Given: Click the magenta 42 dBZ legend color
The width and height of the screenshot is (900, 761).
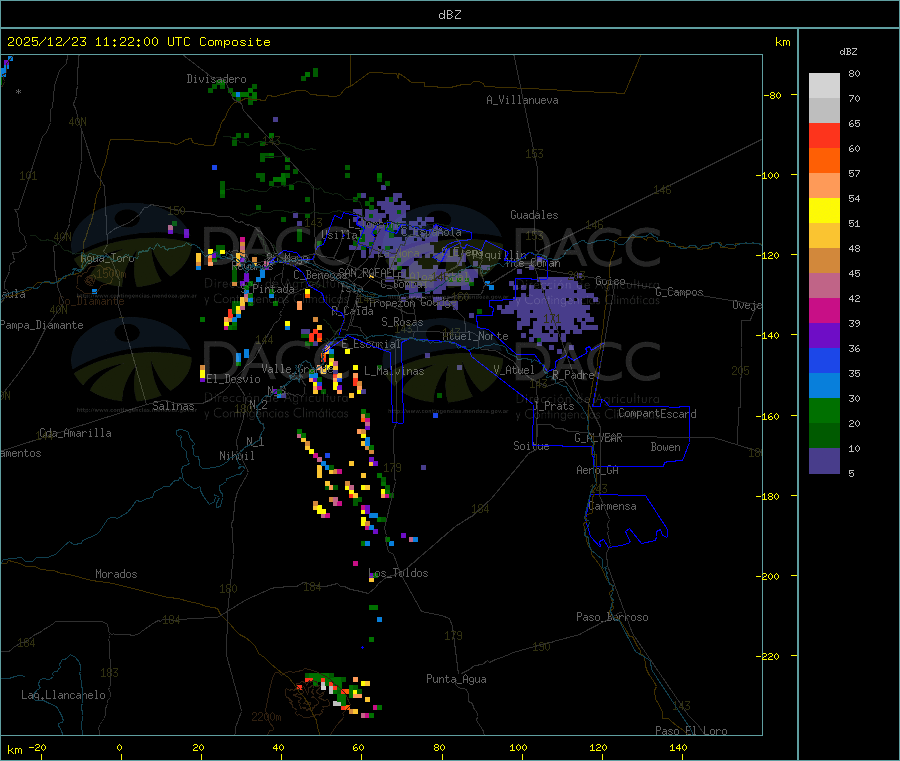Looking at the screenshot, I should tap(824, 310).
